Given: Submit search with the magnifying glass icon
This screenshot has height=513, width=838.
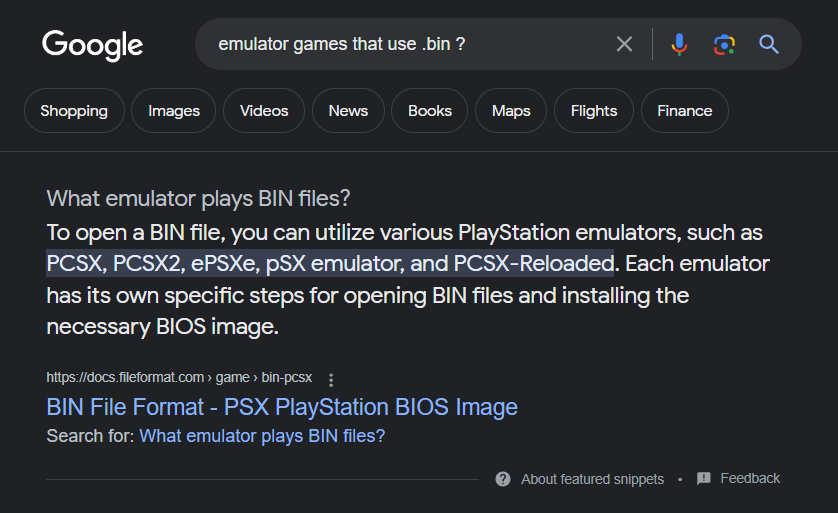Looking at the screenshot, I should click(x=769, y=44).
